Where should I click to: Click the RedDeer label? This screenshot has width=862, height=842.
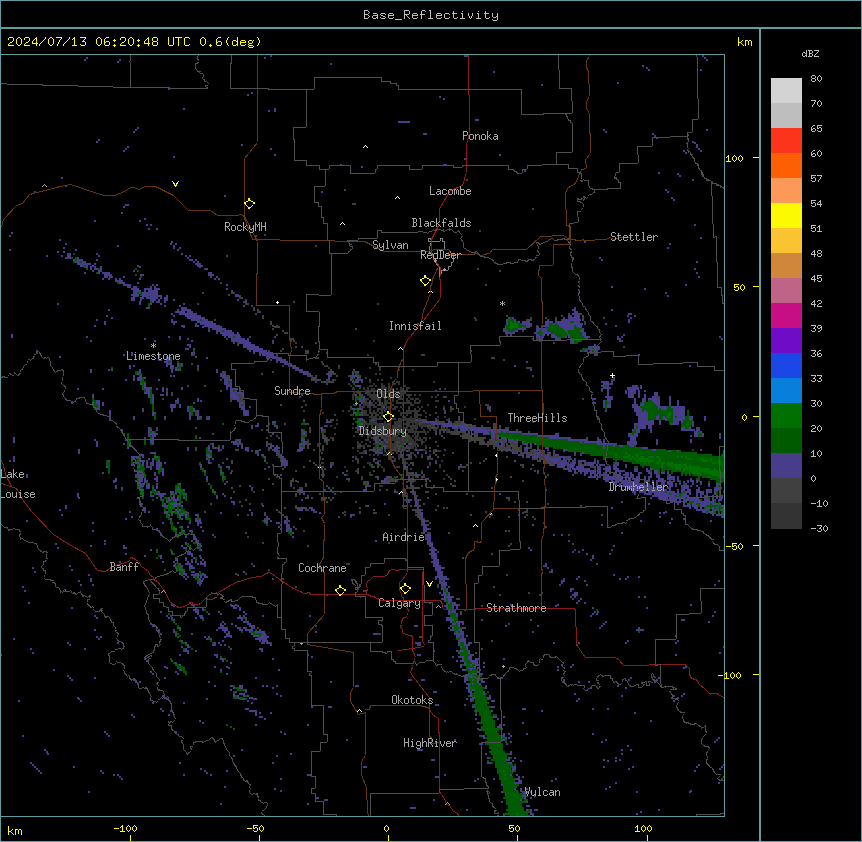(x=440, y=255)
